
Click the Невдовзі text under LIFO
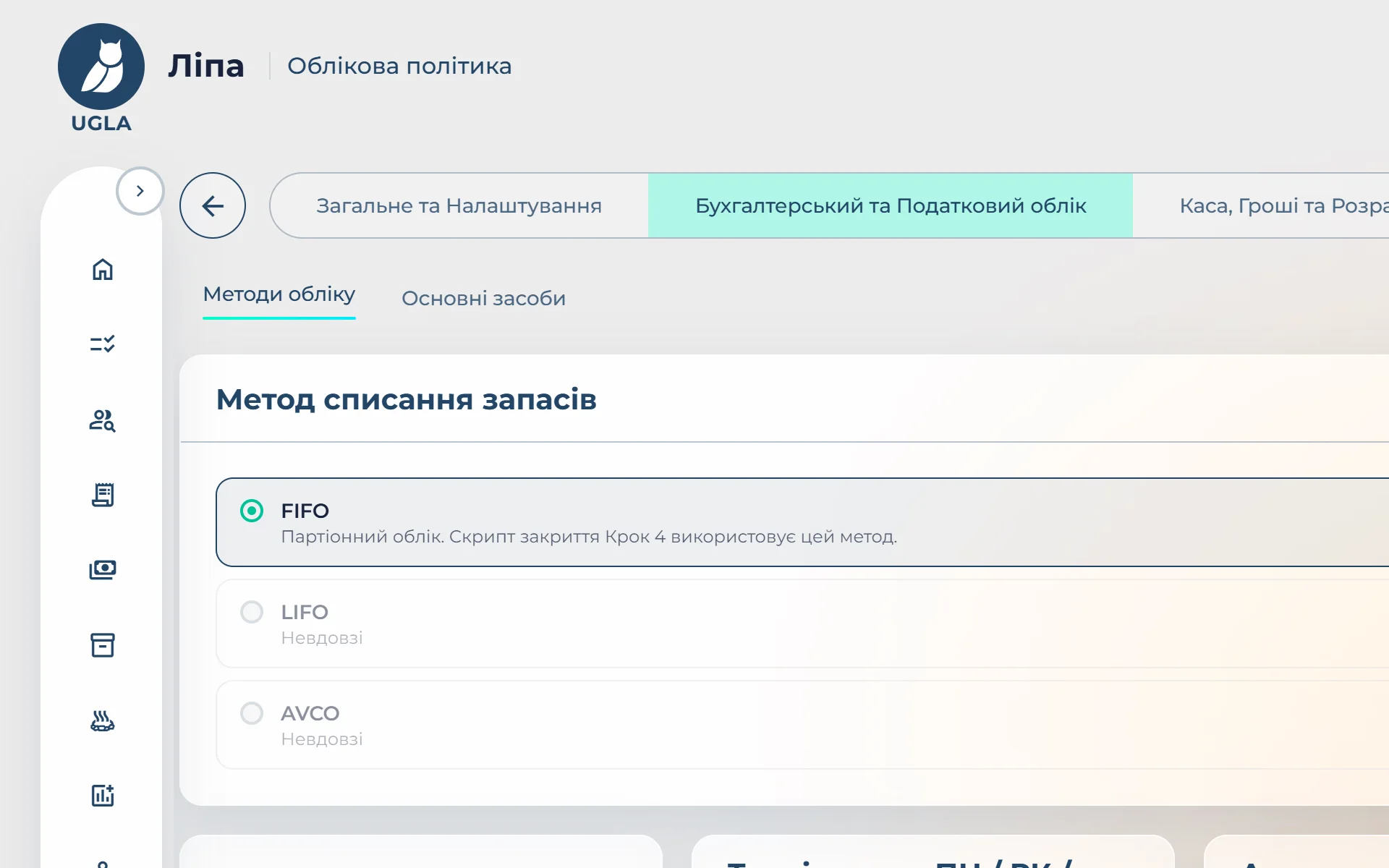click(322, 638)
